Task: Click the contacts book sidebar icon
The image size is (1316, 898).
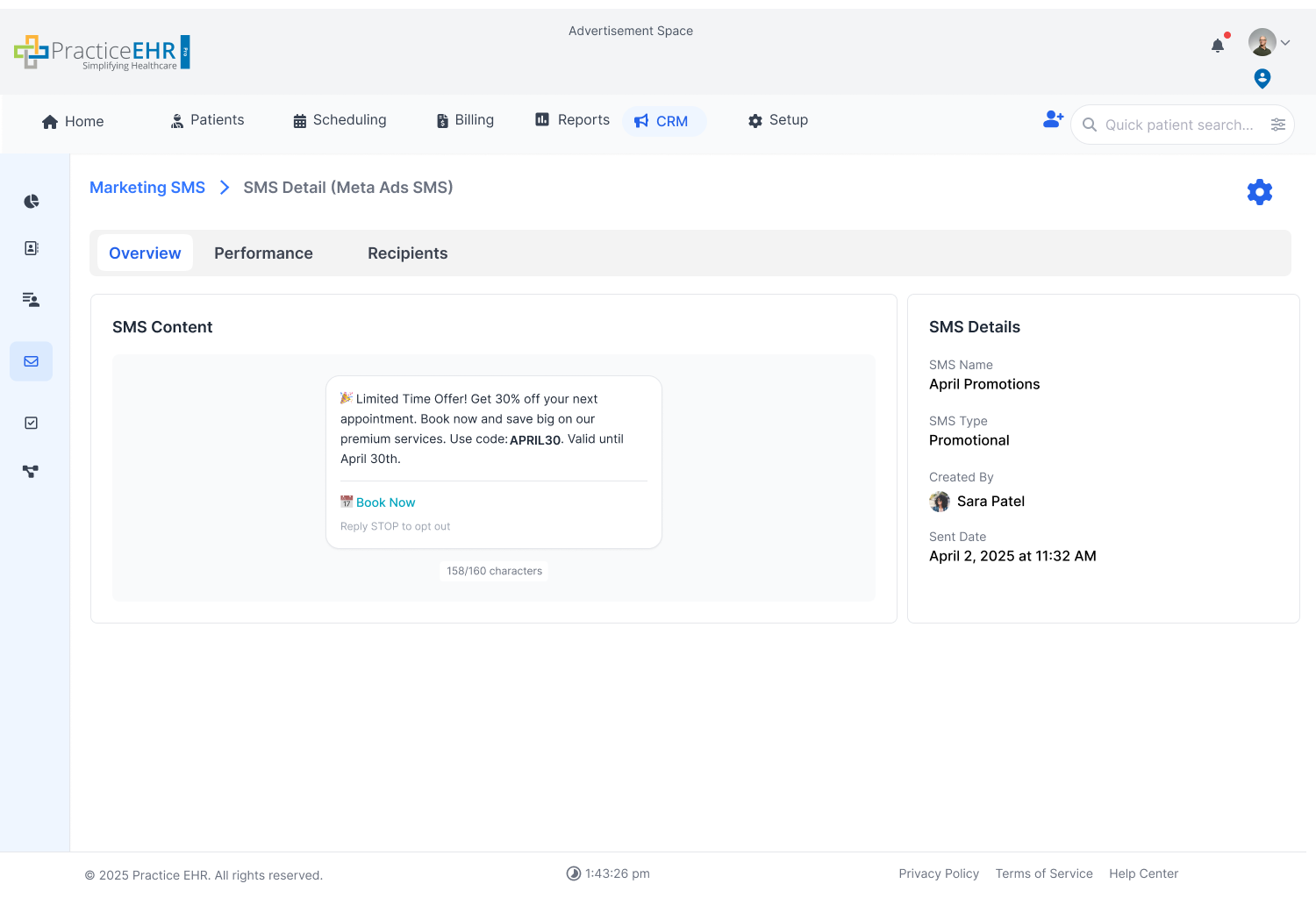Action: tap(32, 248)
